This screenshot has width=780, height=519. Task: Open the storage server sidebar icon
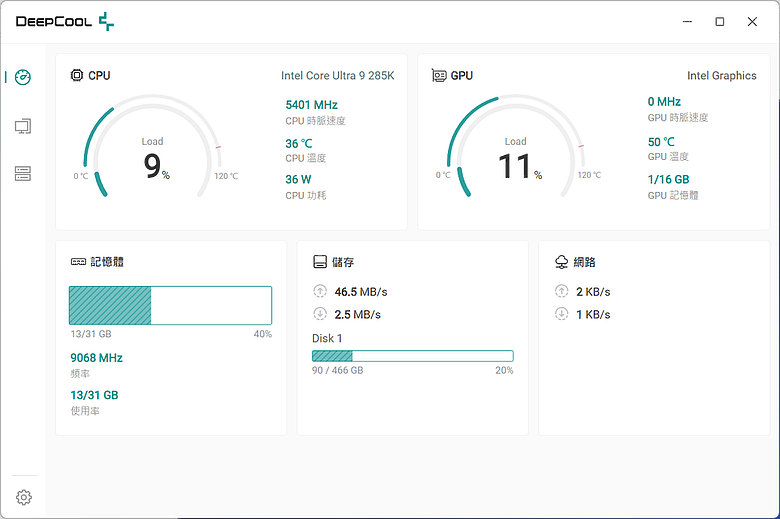[x=23, y=173]
